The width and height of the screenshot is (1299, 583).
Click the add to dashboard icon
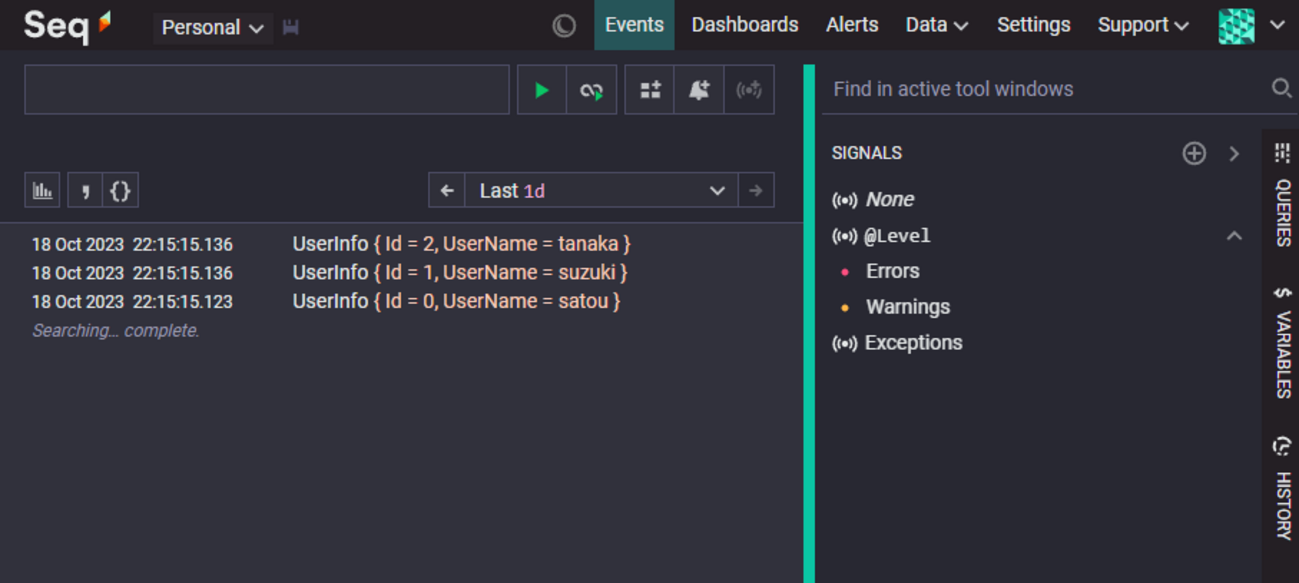tap(650, 90)
